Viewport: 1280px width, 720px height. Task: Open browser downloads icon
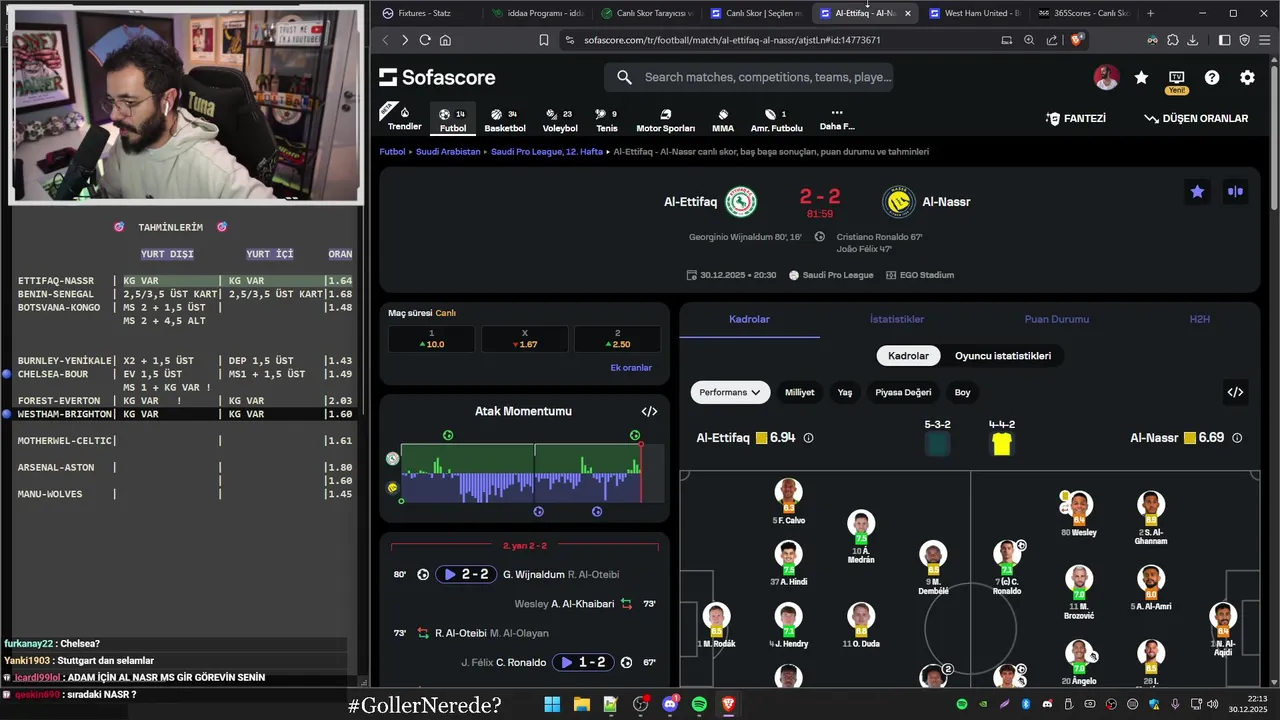[1192, 40]
